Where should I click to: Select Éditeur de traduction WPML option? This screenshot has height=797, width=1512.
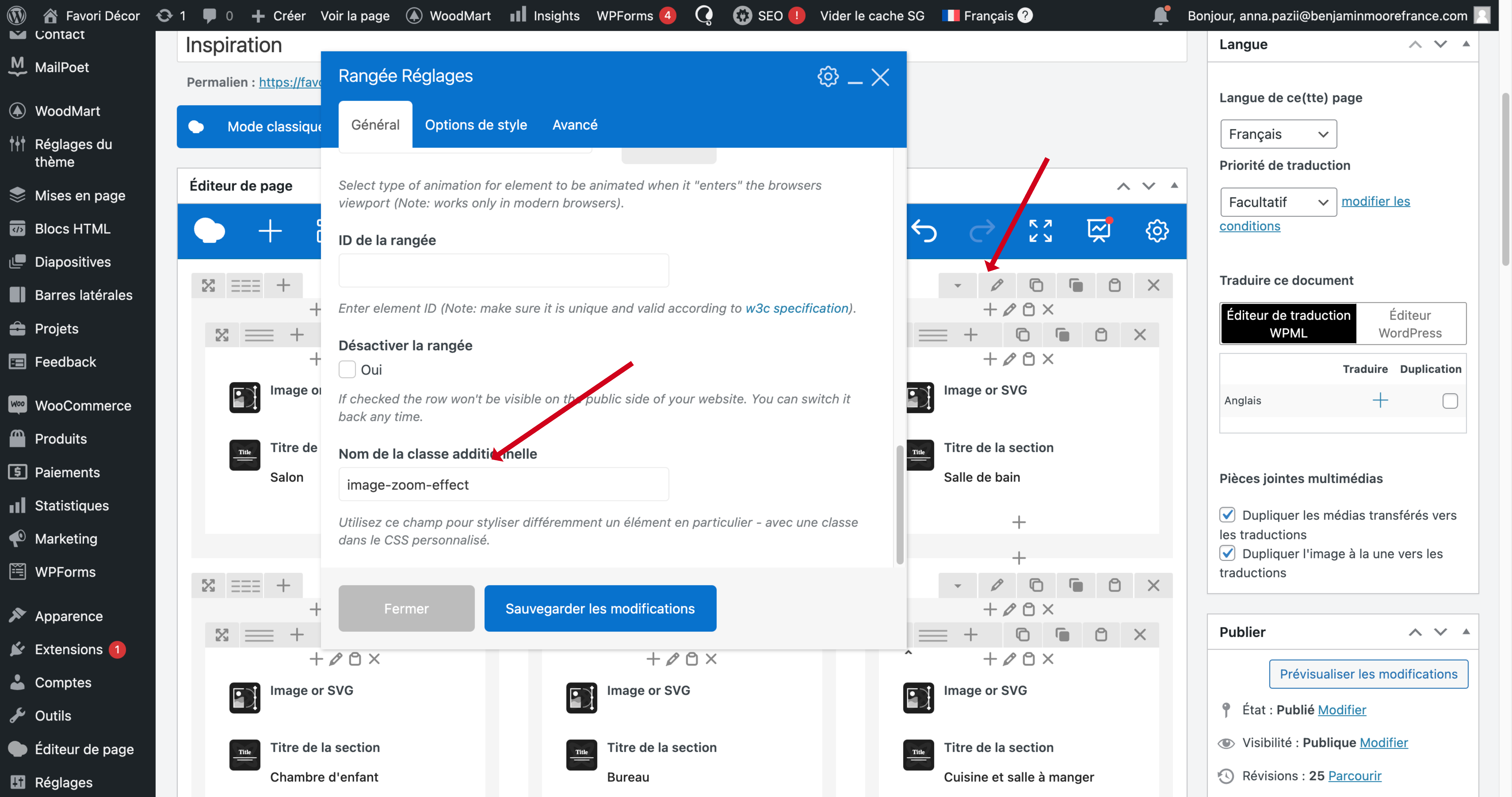(1288, 324)
